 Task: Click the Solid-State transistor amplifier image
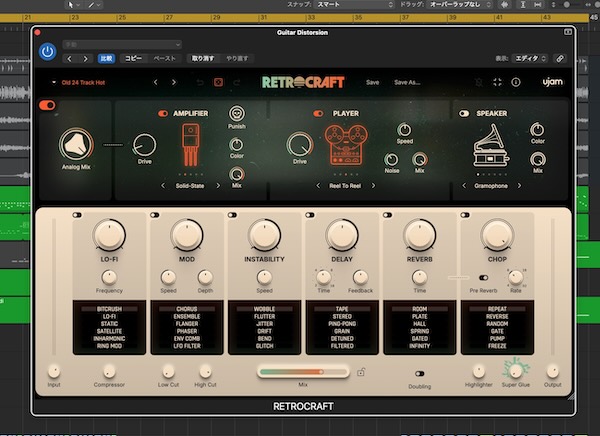pos(191,145)
